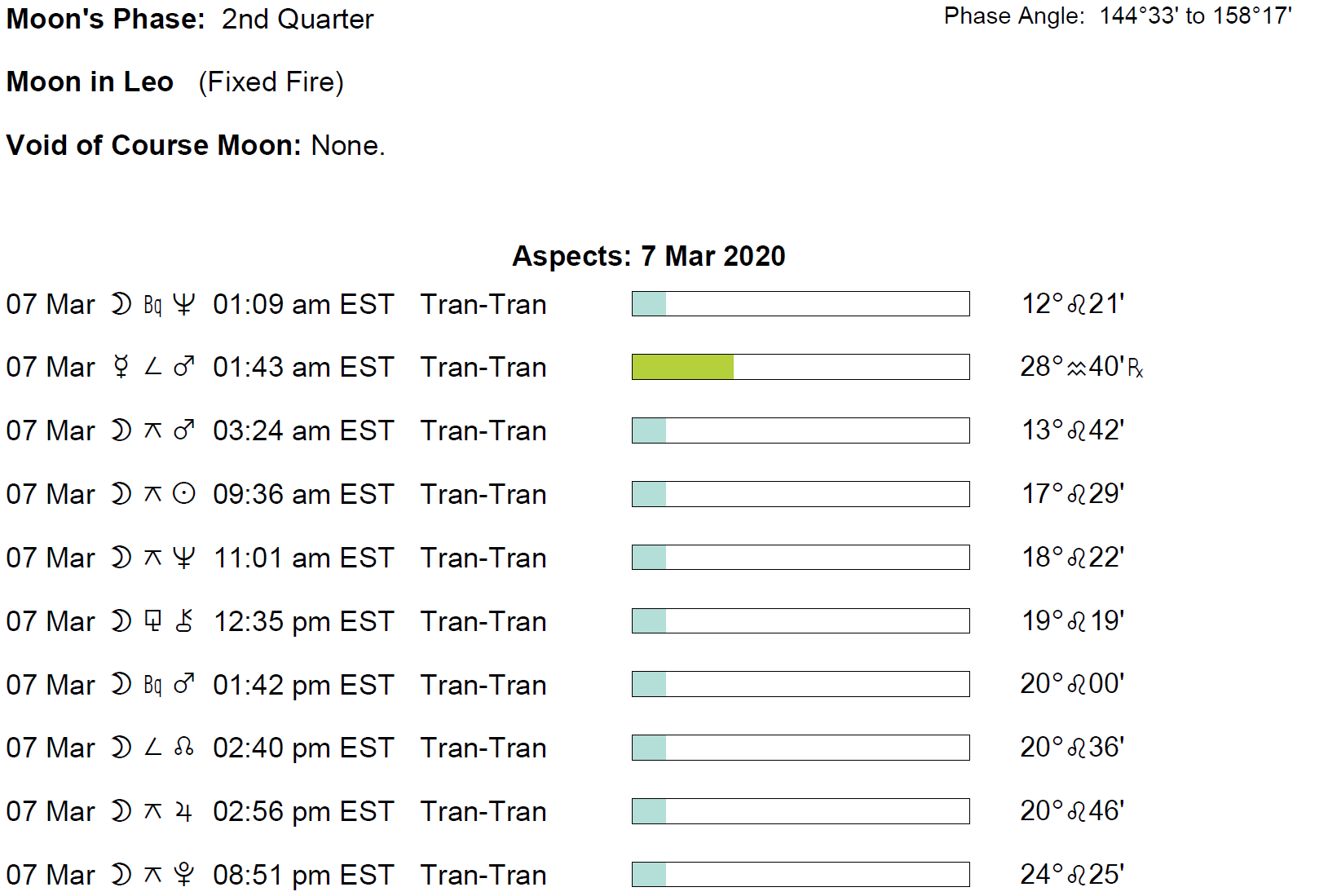Click the 28° Aquarius 40' retrograde position
Screen dimensions: 1328x896
tap(1081, 367)
